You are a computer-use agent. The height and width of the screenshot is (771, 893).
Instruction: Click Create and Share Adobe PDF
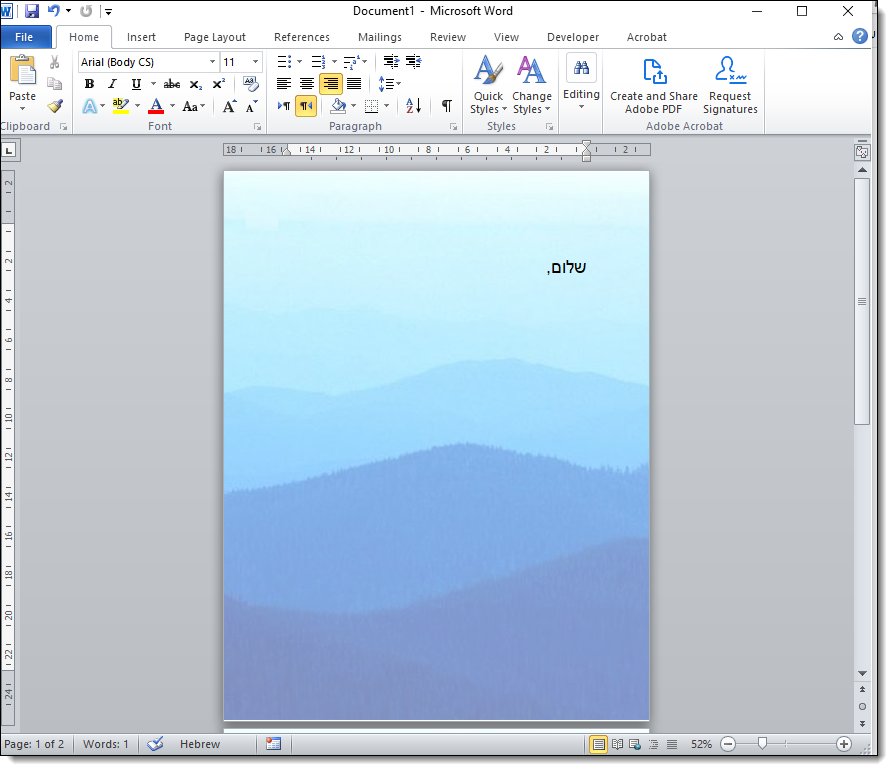[x=654, y=86]
